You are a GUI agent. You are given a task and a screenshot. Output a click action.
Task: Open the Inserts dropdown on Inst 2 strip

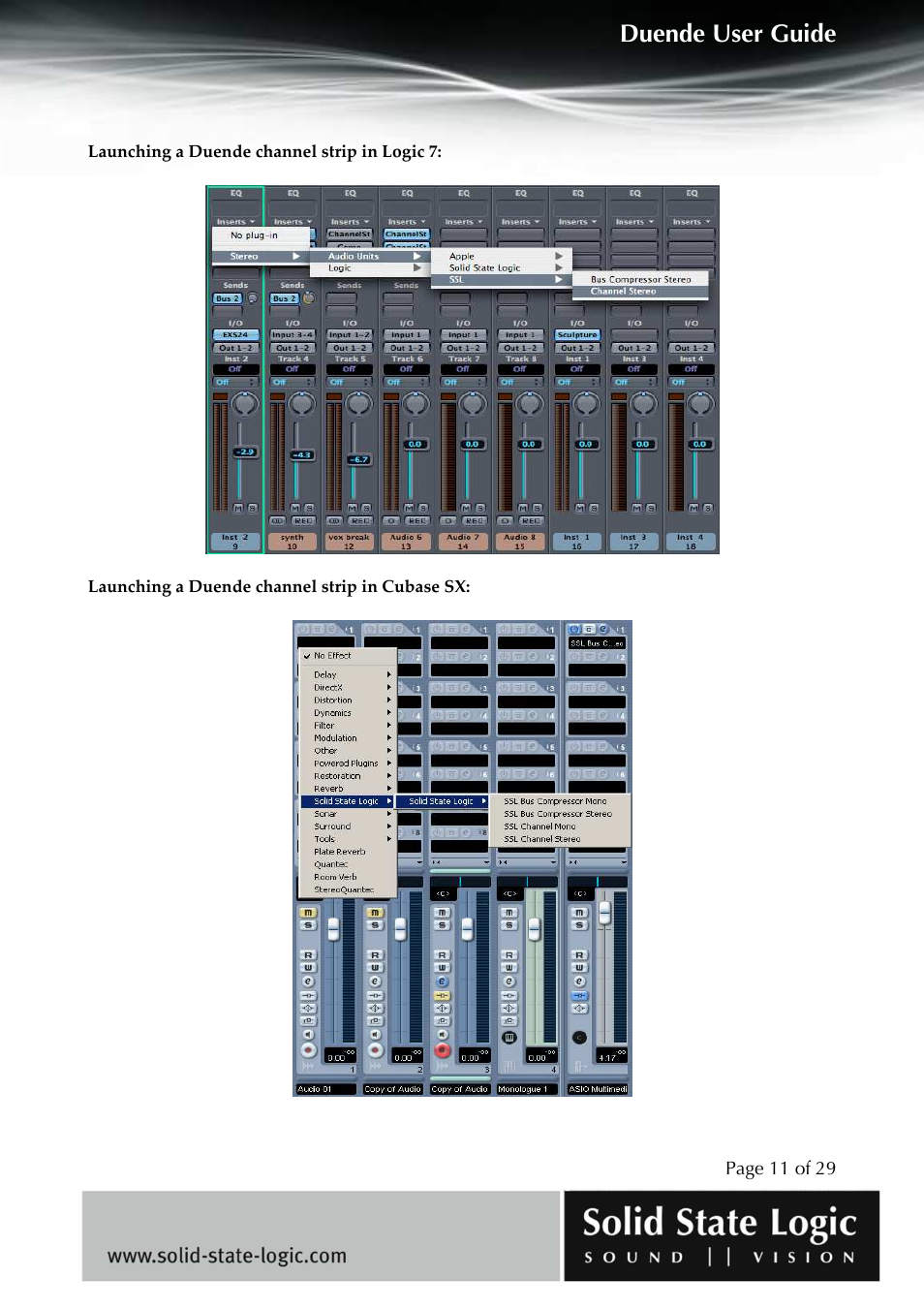235,222
